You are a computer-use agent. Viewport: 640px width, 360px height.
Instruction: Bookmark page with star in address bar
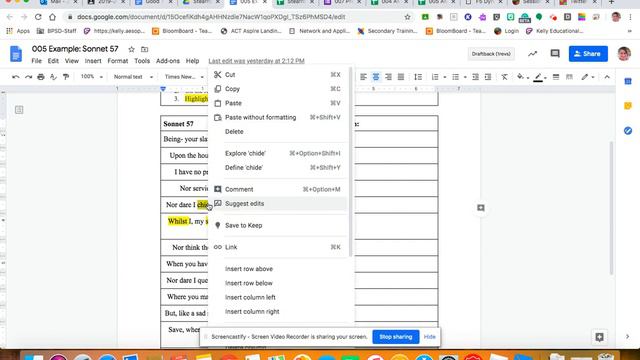coord(407,17)
